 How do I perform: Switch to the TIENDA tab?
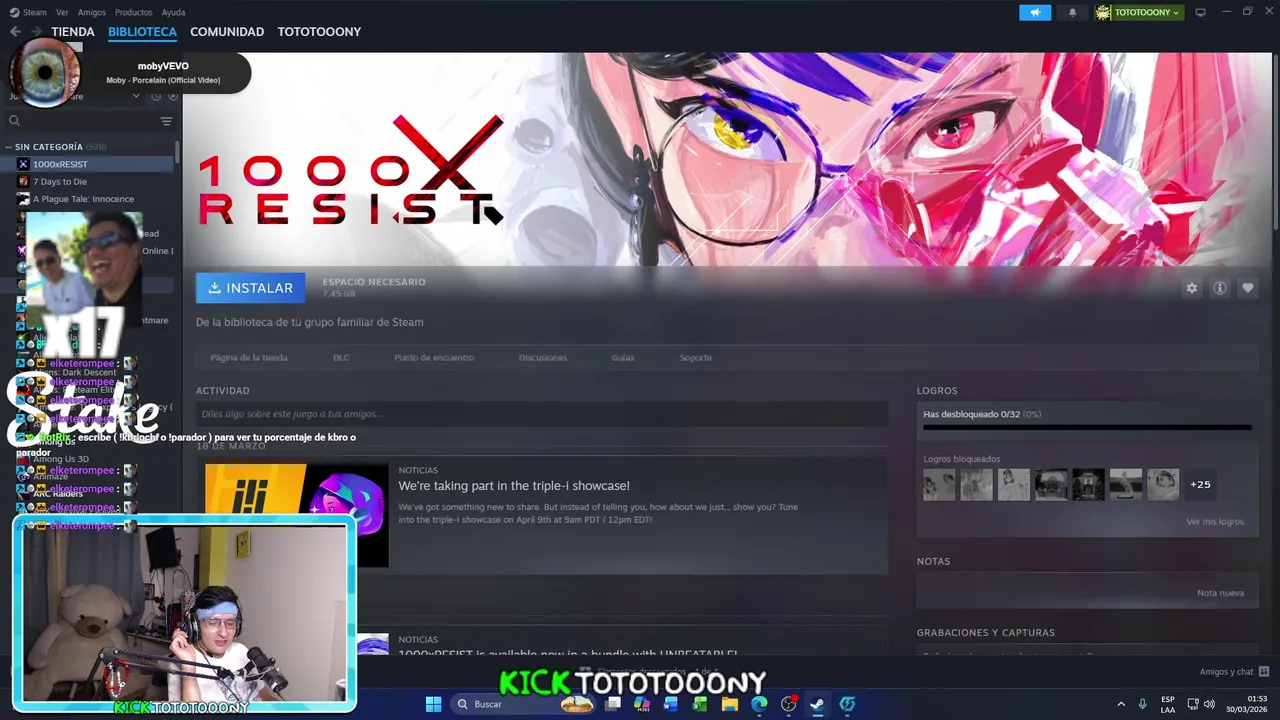pyautogui.click(x=73, y=32)
